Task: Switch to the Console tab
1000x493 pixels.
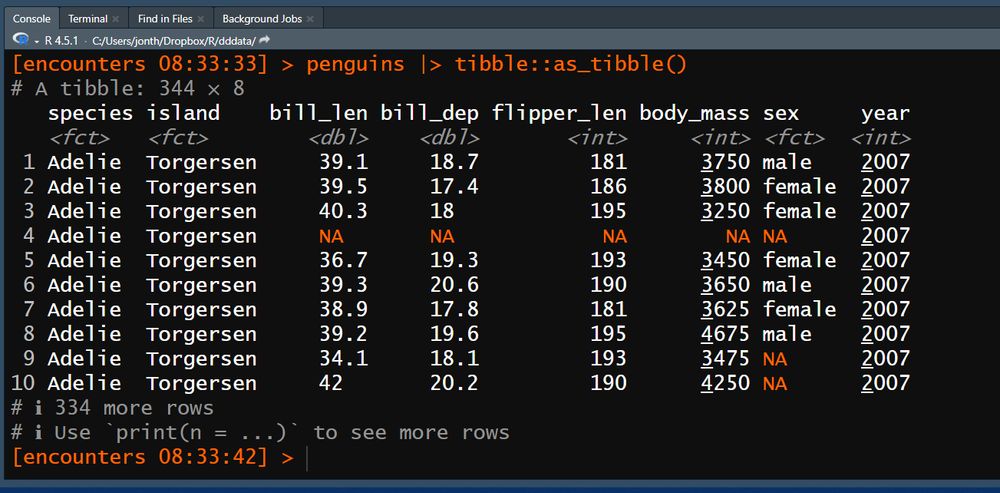Action: point(32,18)
